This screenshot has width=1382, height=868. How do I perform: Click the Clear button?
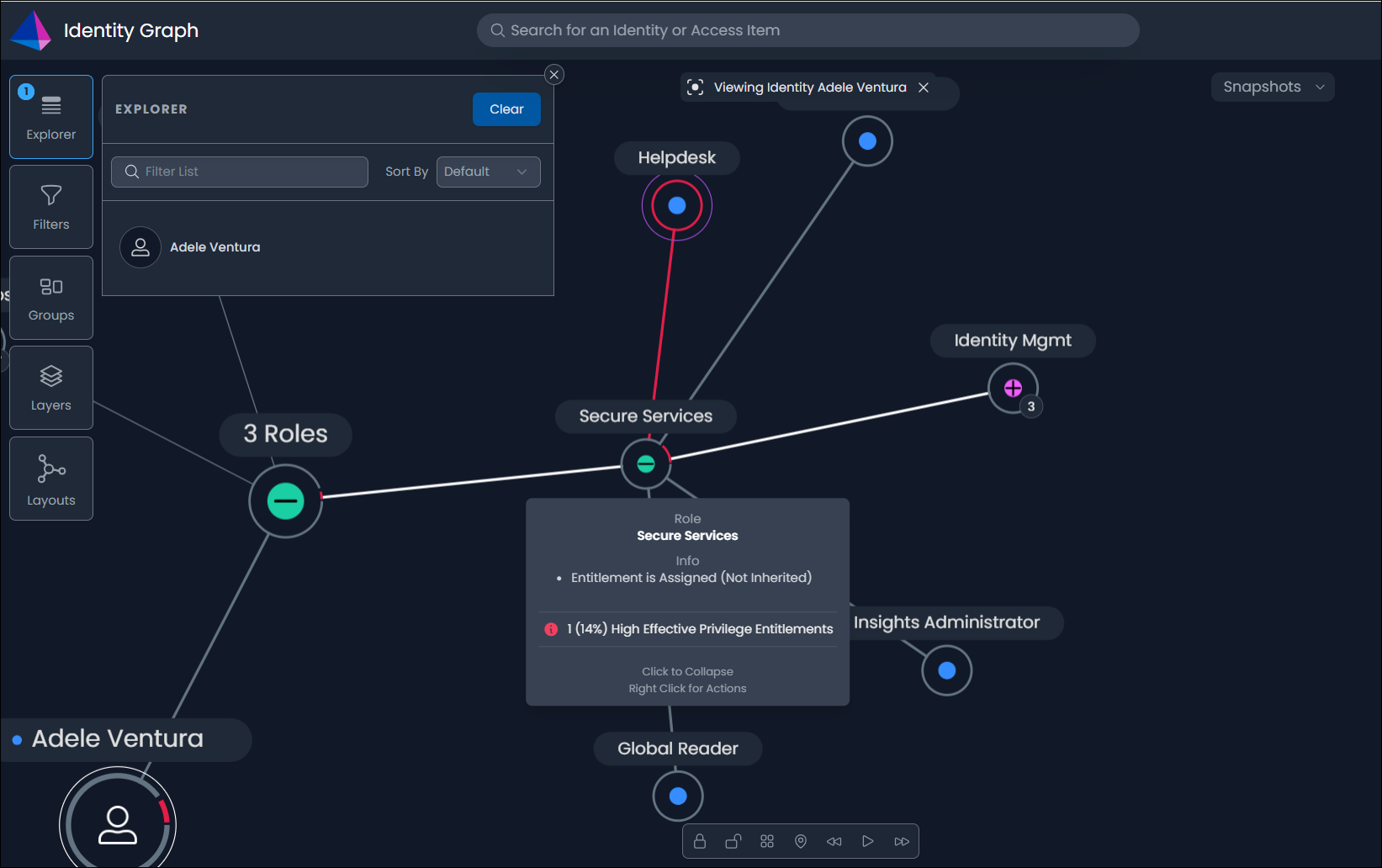tap(506, 109)
